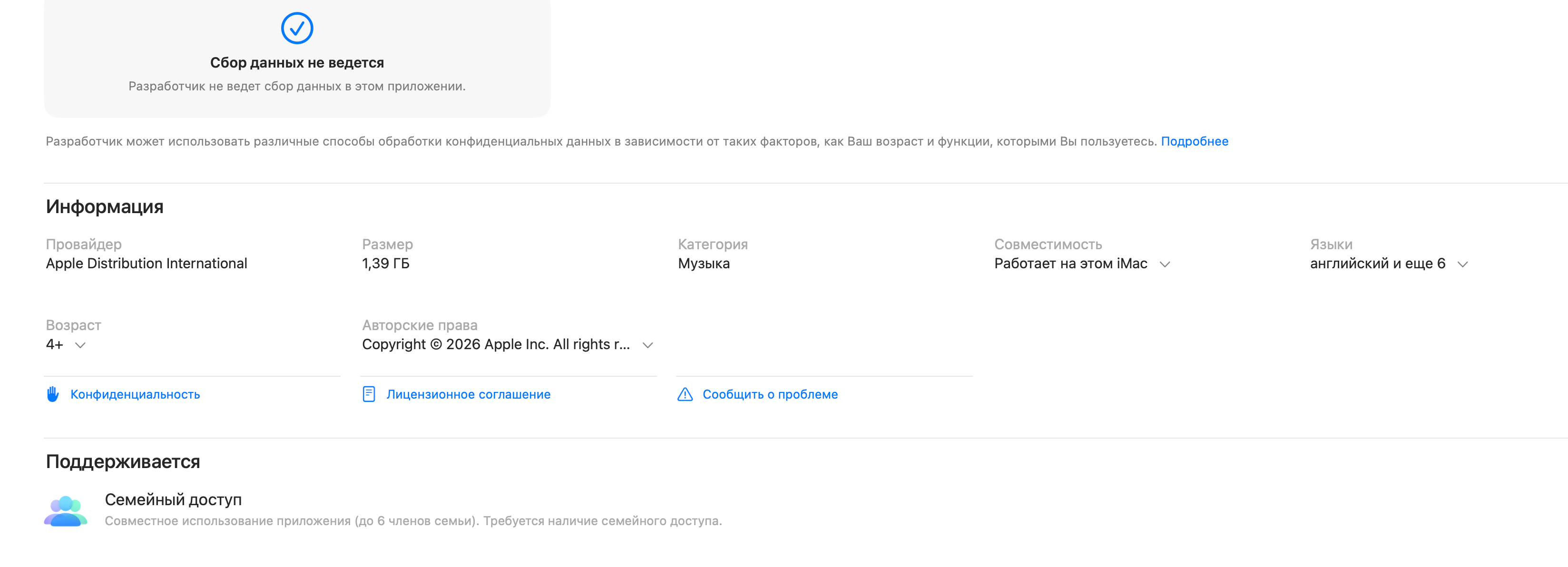Click the Музыка category value
The width and height of the screenshot is (1568, 567).
tap(704, 264)
